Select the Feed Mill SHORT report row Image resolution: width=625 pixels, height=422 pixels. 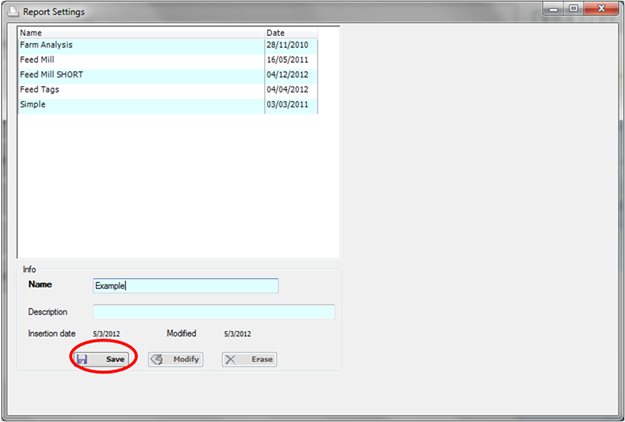coord(168,75)
